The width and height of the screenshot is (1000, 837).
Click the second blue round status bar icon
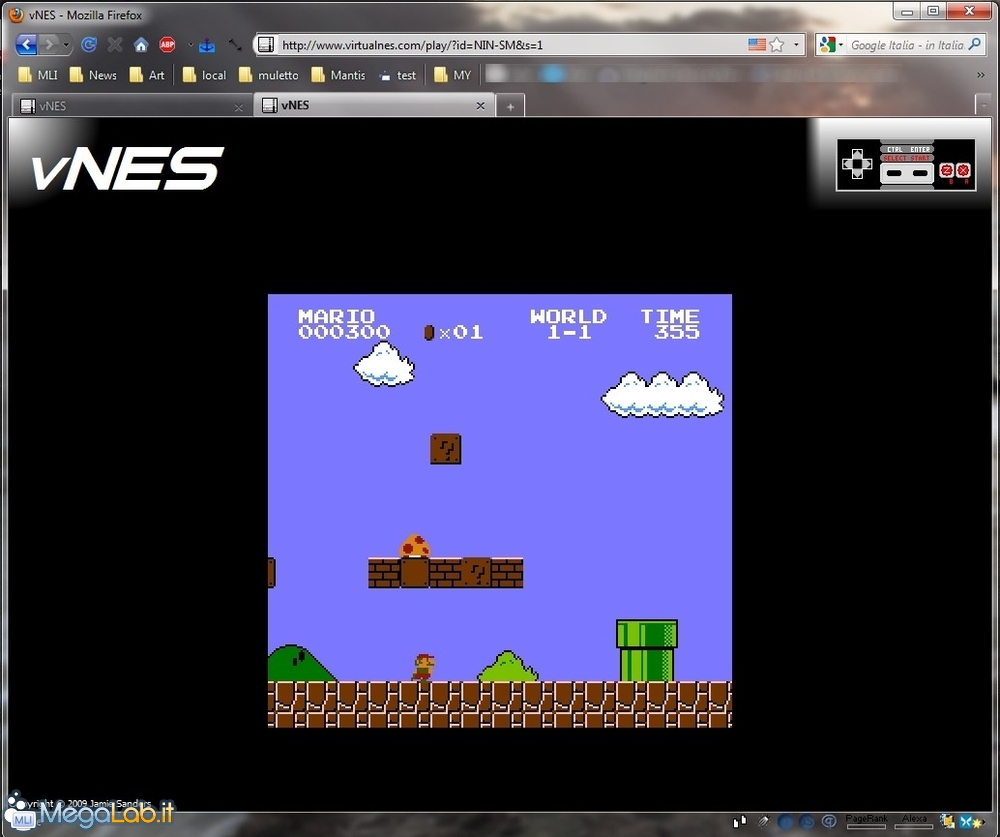[807, 822]
